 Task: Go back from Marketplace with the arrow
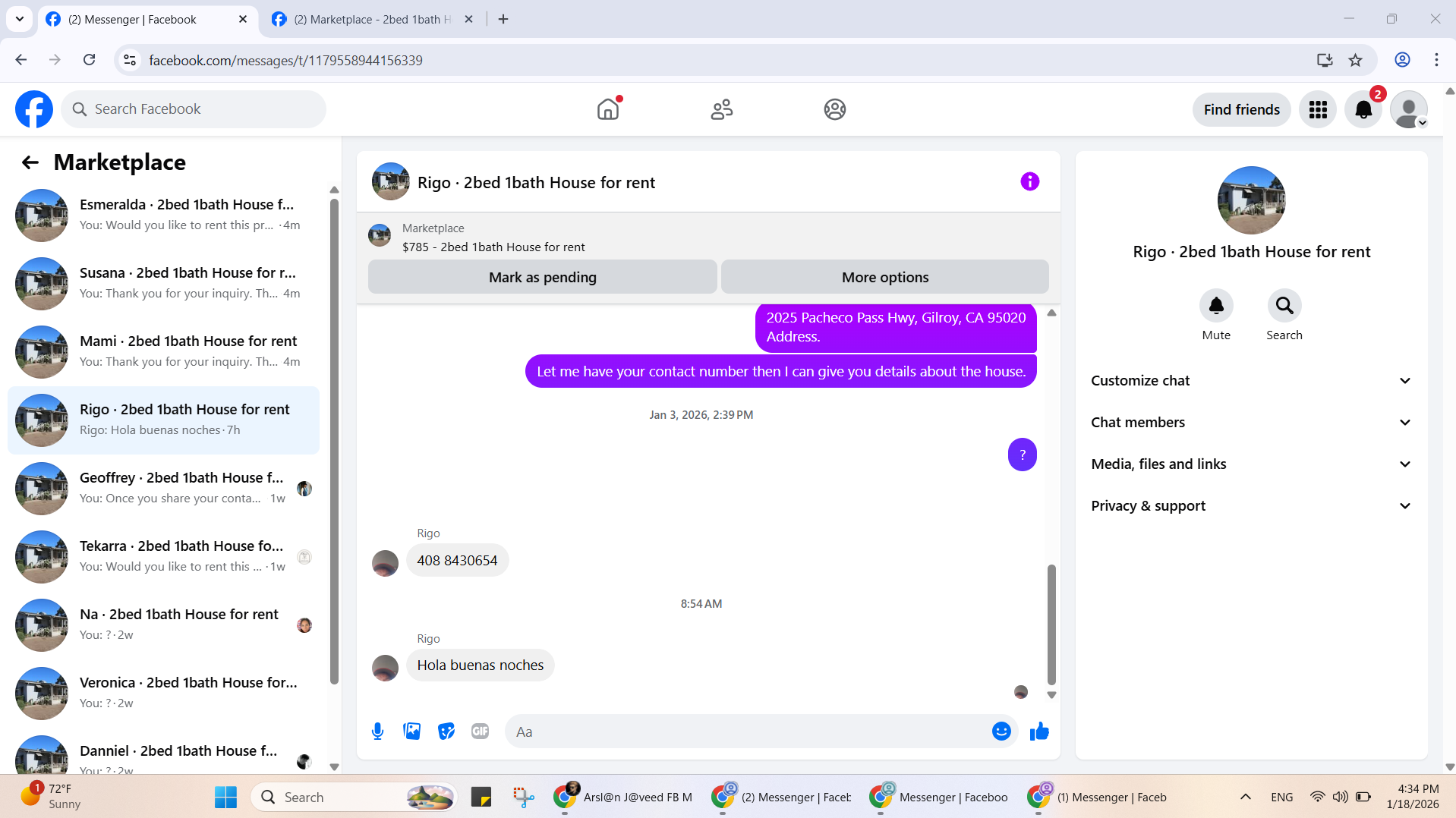point(30,162)
